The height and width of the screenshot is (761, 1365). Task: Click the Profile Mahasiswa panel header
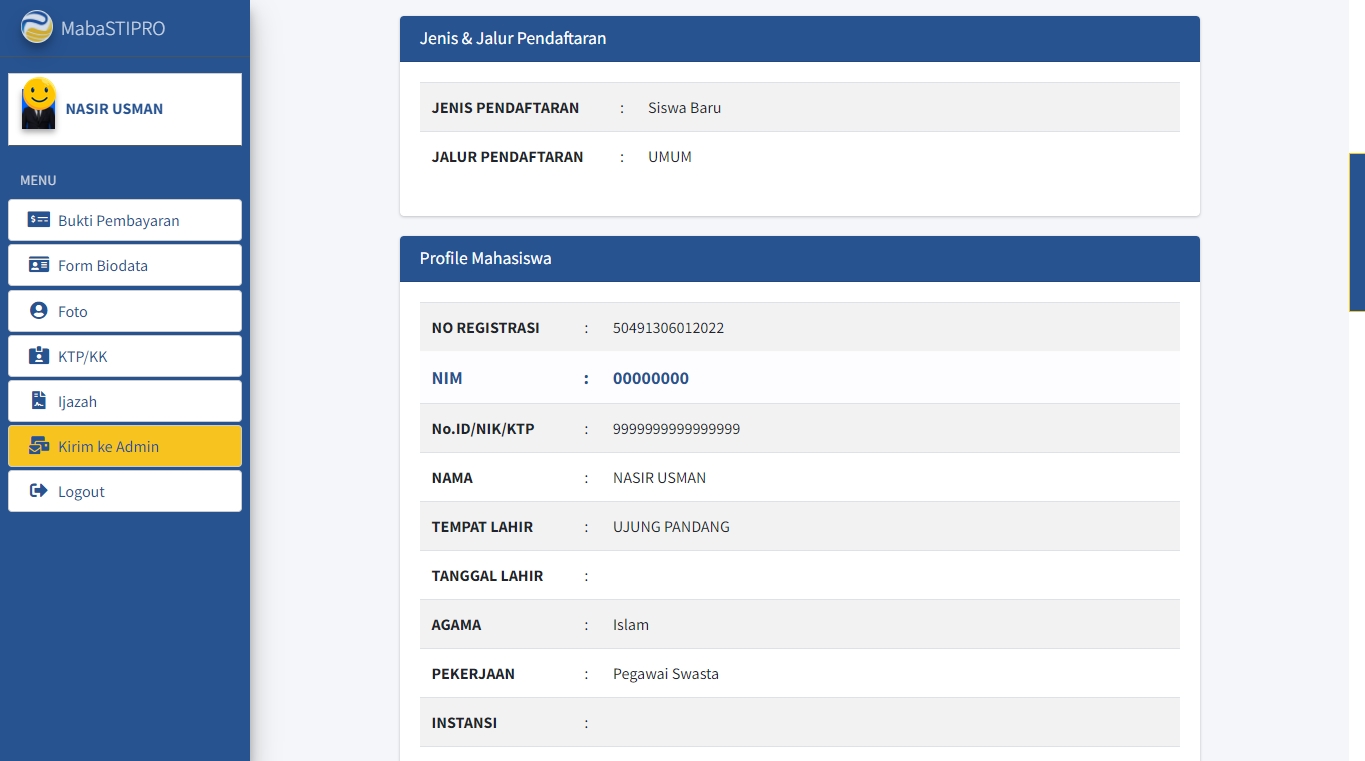tap(799, 259)
